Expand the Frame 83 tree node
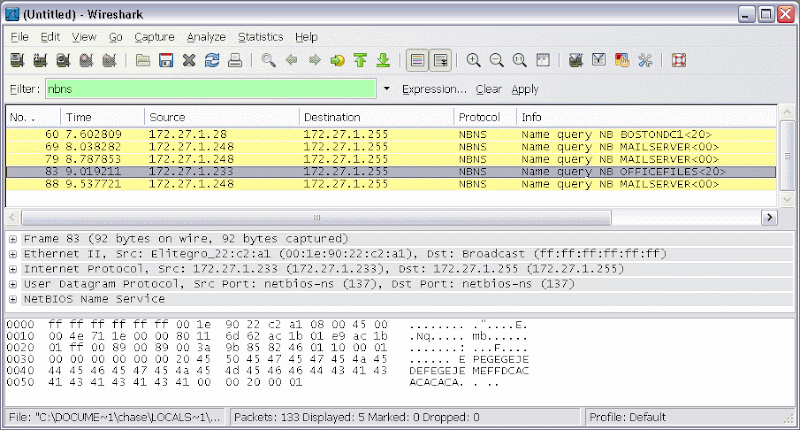 coord(13,239)
